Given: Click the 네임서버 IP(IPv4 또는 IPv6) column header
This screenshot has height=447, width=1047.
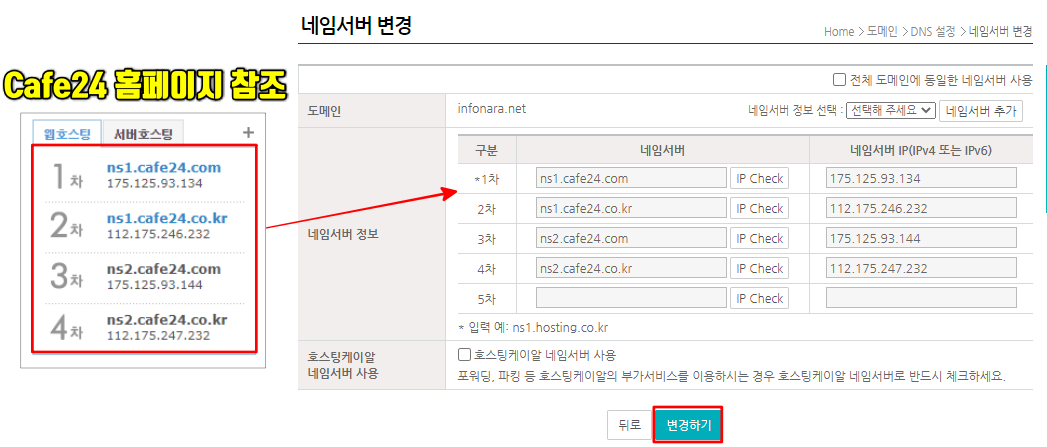Looking at the screenshot, I should point(921,150).
